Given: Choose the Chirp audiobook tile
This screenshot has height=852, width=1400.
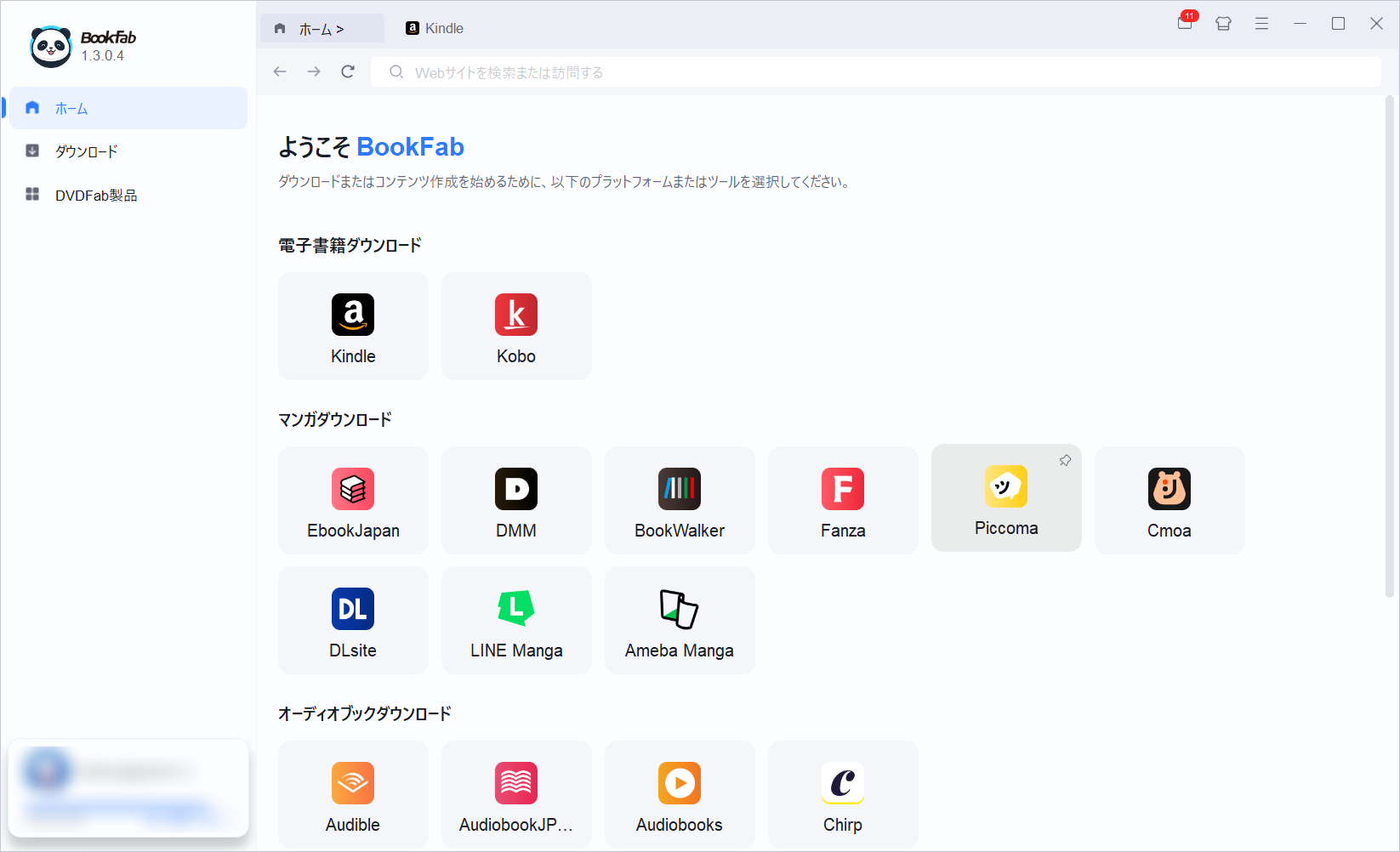Looking at the screenshot, I should (x=843, y=794).
